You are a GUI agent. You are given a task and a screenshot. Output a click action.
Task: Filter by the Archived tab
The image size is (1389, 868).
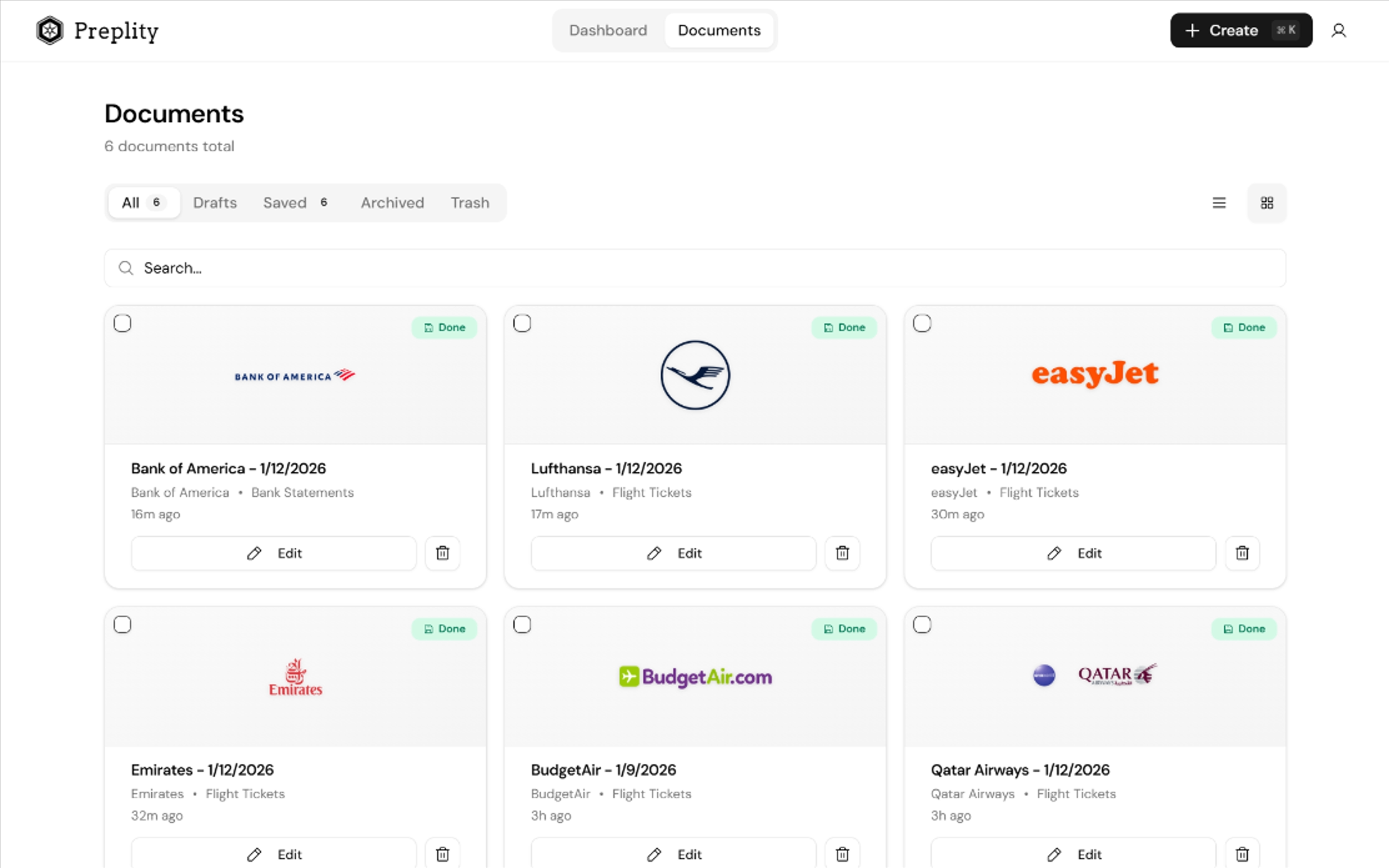392,203
